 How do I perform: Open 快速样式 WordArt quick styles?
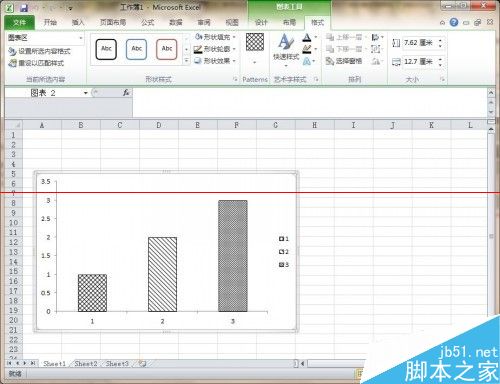286,50
